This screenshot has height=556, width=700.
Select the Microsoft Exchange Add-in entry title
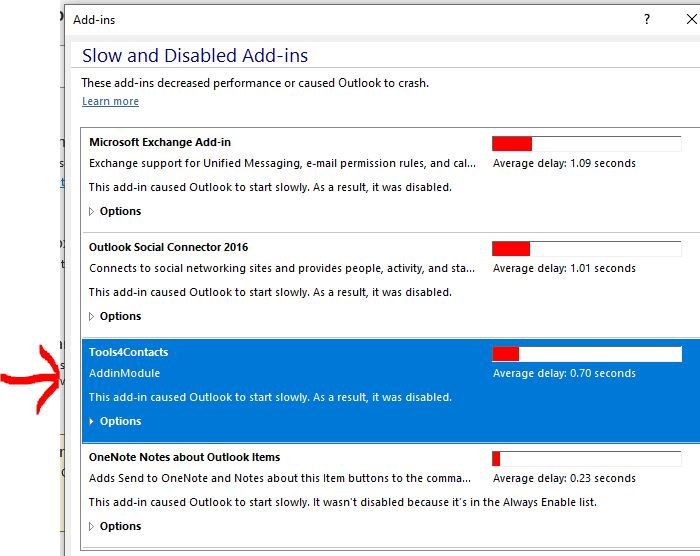[x=160, y=142]
